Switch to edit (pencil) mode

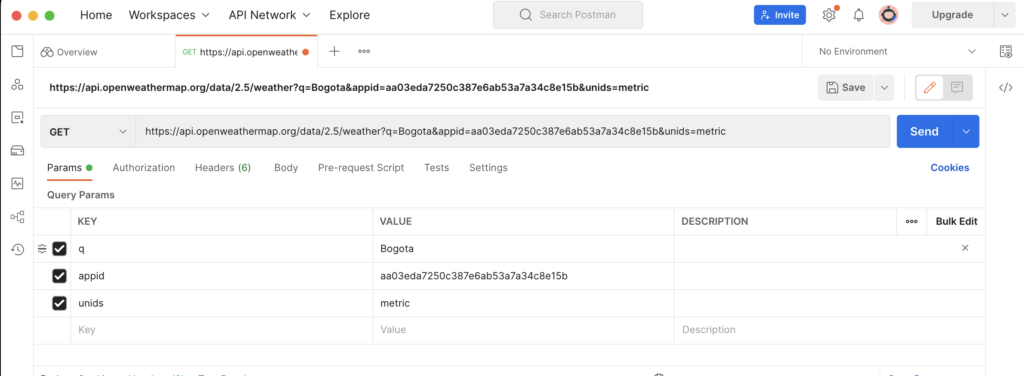click(929, 87)
